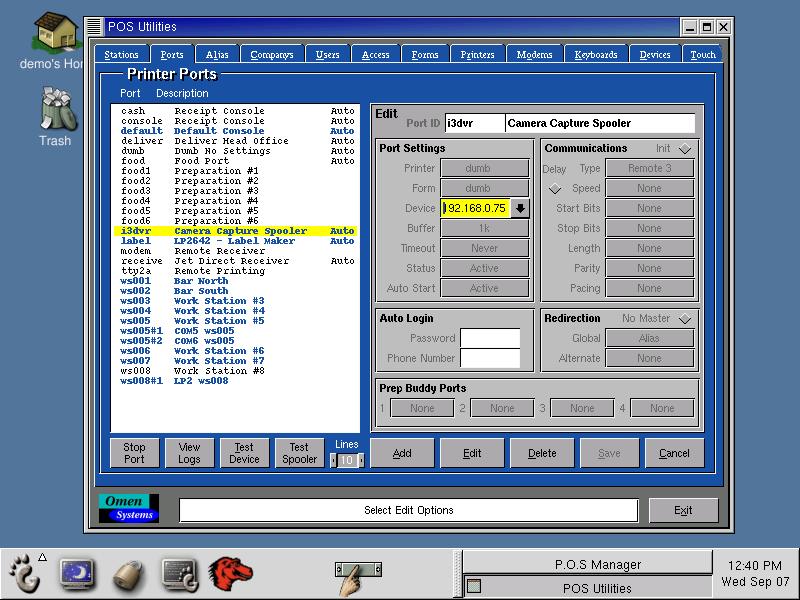Select the 'deliver Deliver Head Office' row
Image resolution: width=800 pixels, height=600 pixels.
(237, 141)
